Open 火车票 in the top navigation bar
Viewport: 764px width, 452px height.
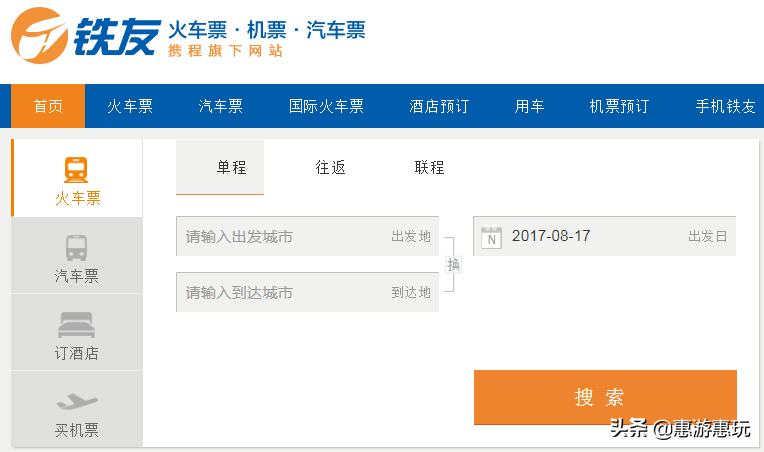pos(130,106)
